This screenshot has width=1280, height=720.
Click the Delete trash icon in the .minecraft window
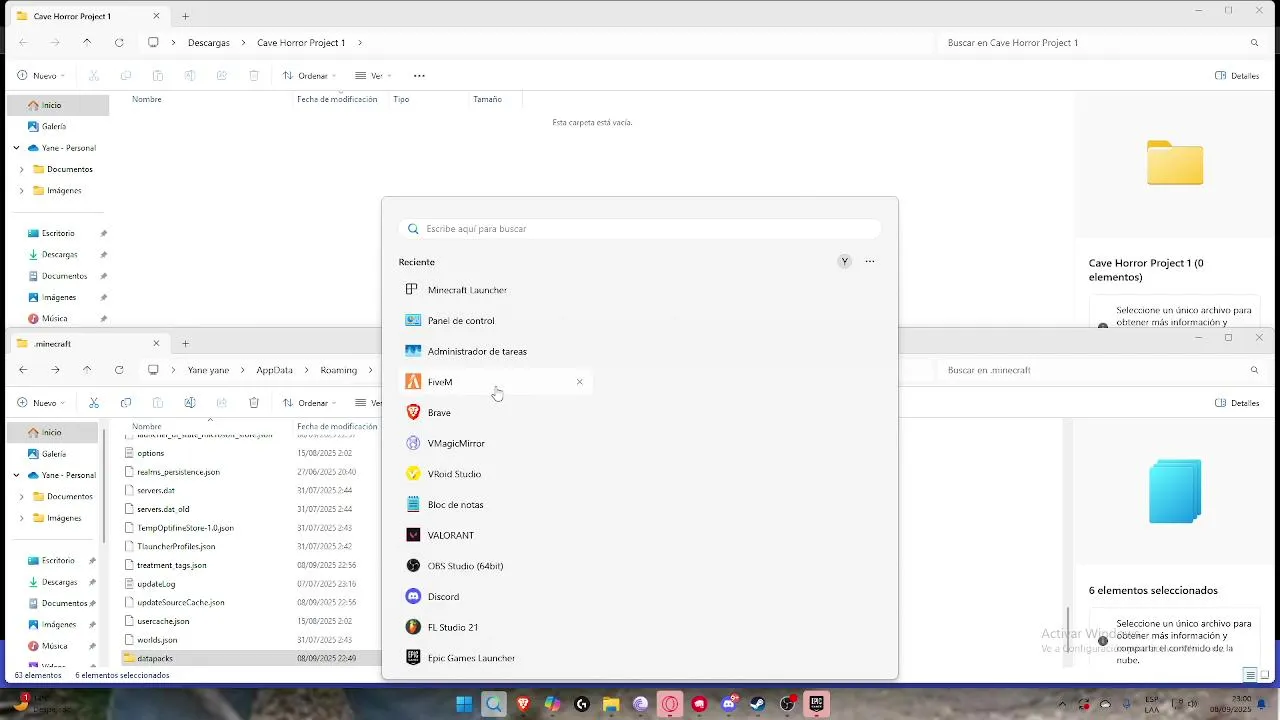[254, 403]
